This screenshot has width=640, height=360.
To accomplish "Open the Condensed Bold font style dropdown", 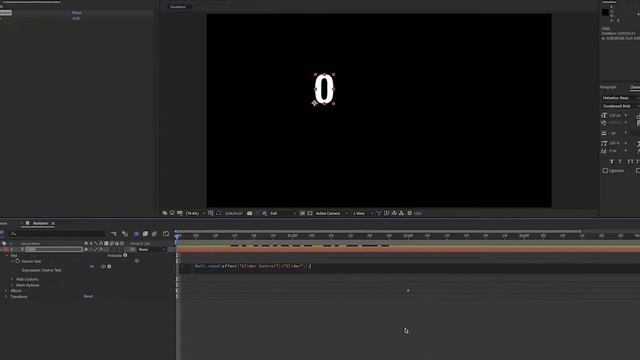I will tap(620, 106).
